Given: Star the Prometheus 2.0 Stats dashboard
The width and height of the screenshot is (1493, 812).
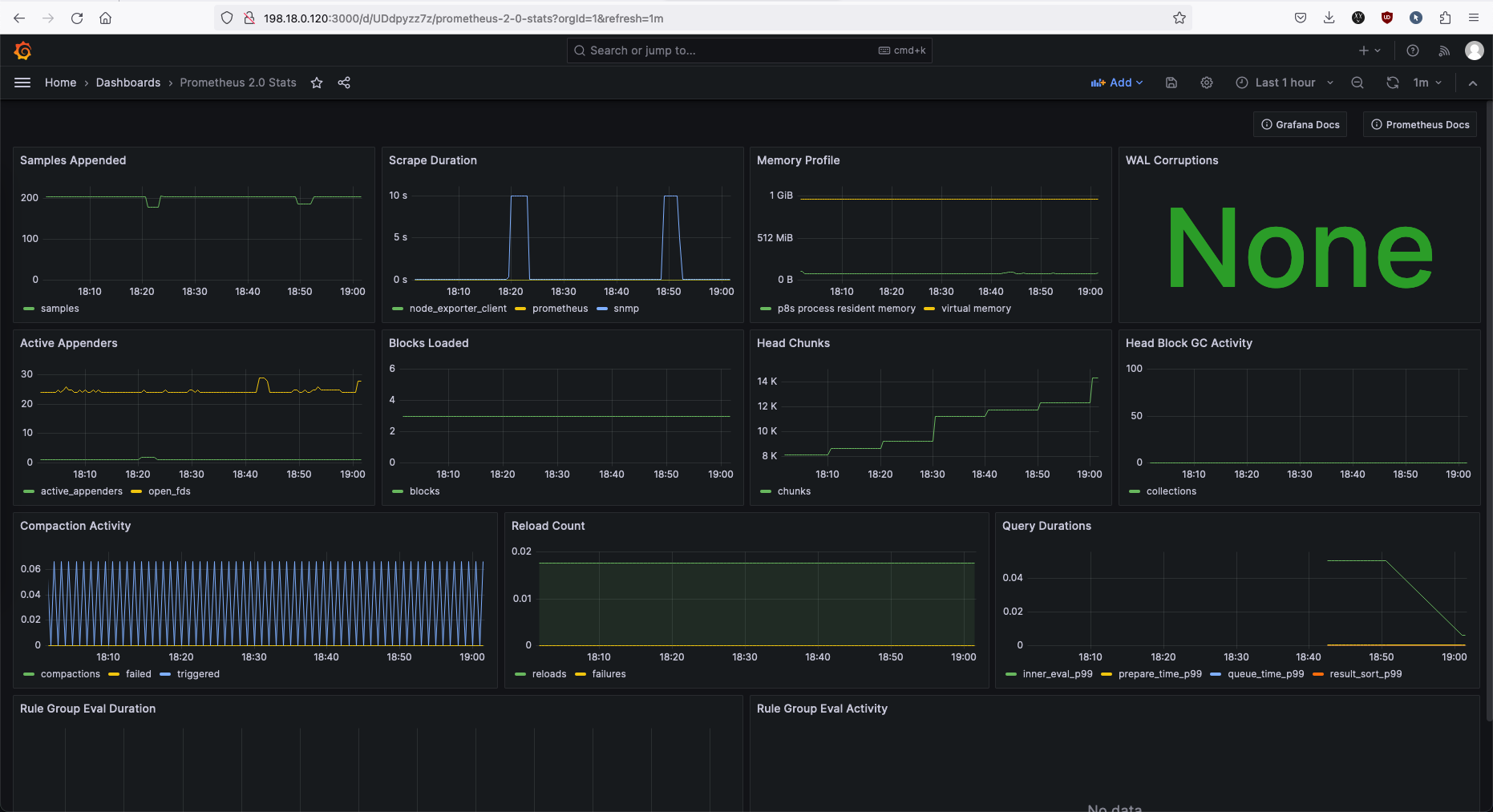Looking at the screenshot, I should click(x=317, y=83).
